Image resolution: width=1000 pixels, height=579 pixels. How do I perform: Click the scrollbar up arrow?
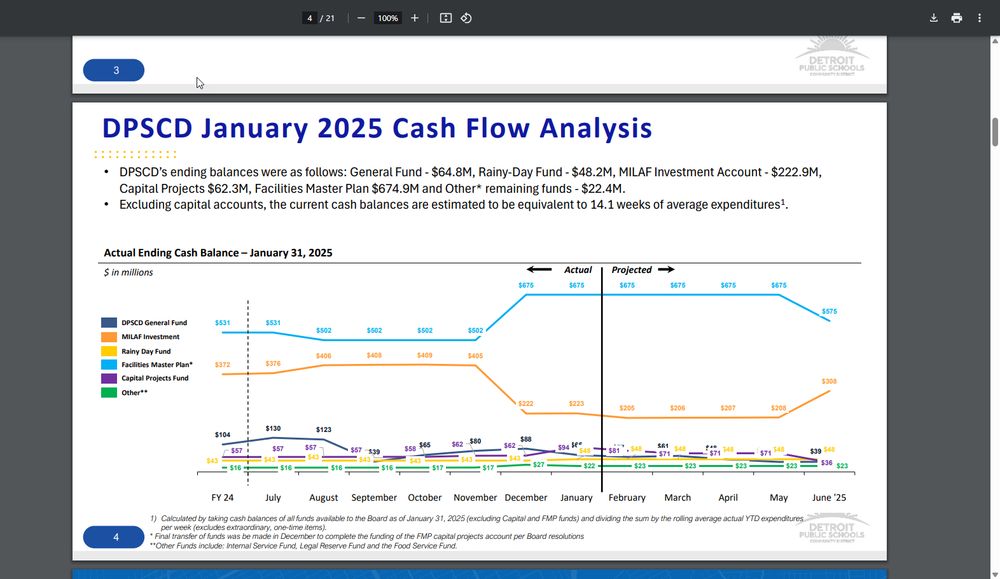point(994,41)
